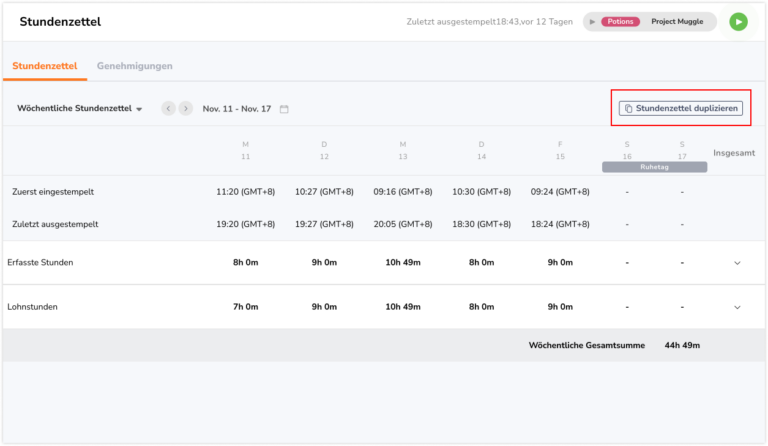Click the 18:30 (GMT+8) clock-out time
This screenshot has width=768, height=446.
coord(481,224)
